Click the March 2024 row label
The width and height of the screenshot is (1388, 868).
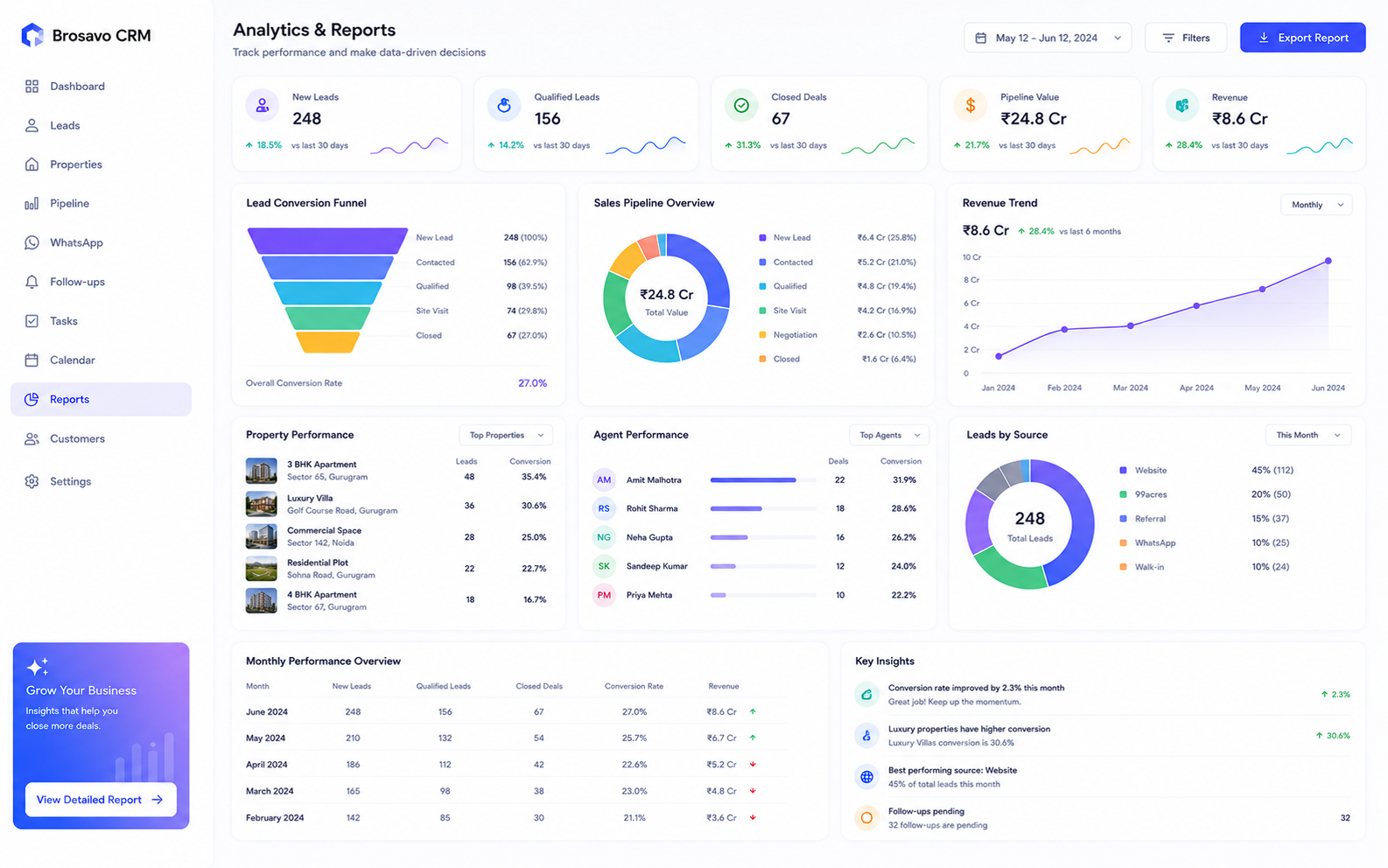click(x=270, y=791)
